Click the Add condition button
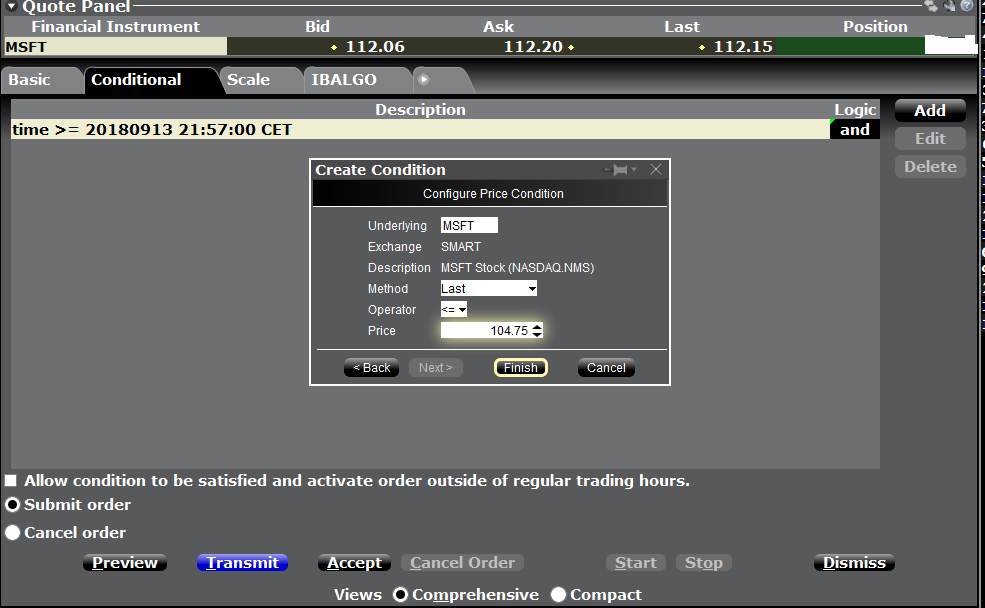 (930, 111)
